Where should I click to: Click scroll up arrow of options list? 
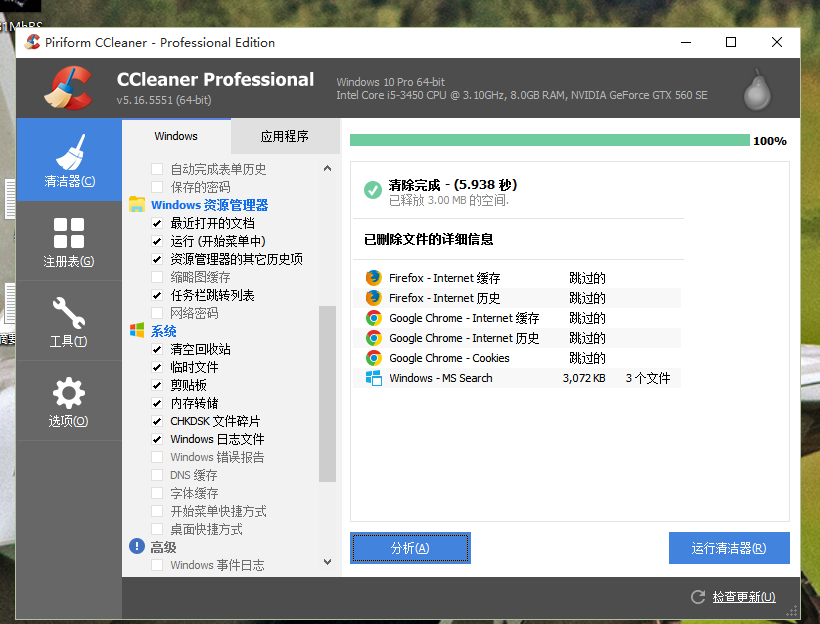point(327,168)
